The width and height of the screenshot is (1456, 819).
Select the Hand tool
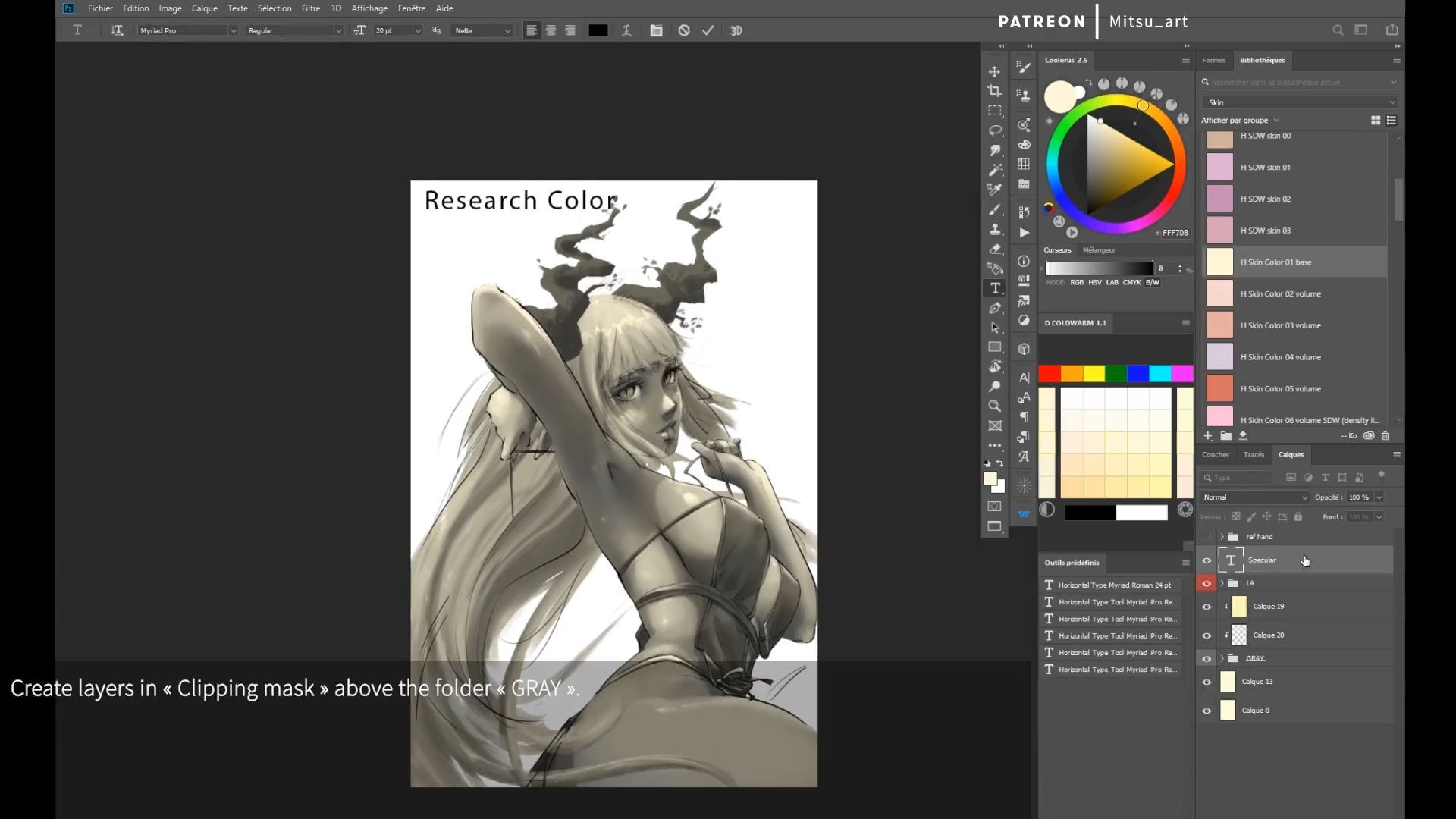pos(994,367)
